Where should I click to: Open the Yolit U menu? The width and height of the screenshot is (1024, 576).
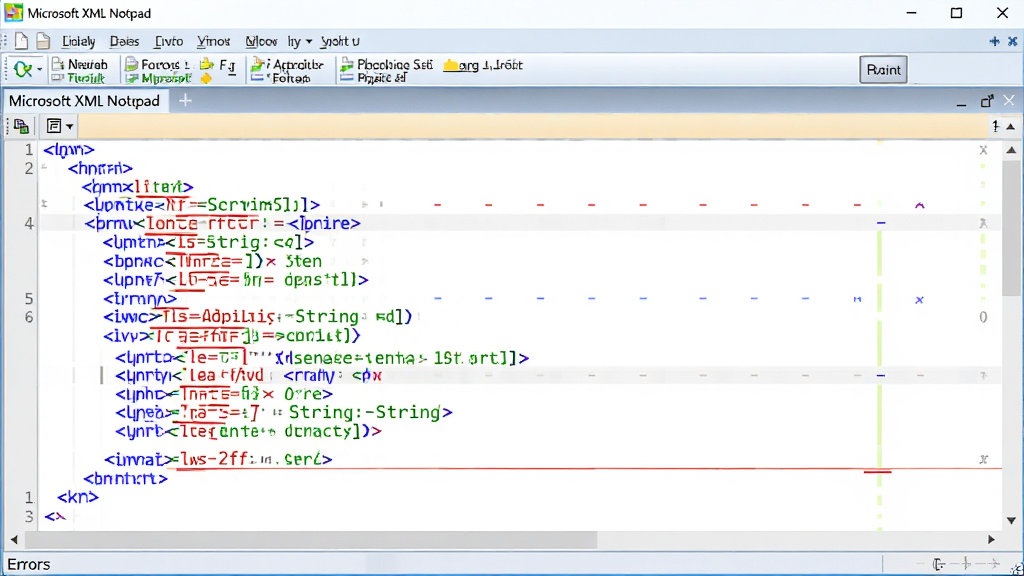(x=340, y=41)
